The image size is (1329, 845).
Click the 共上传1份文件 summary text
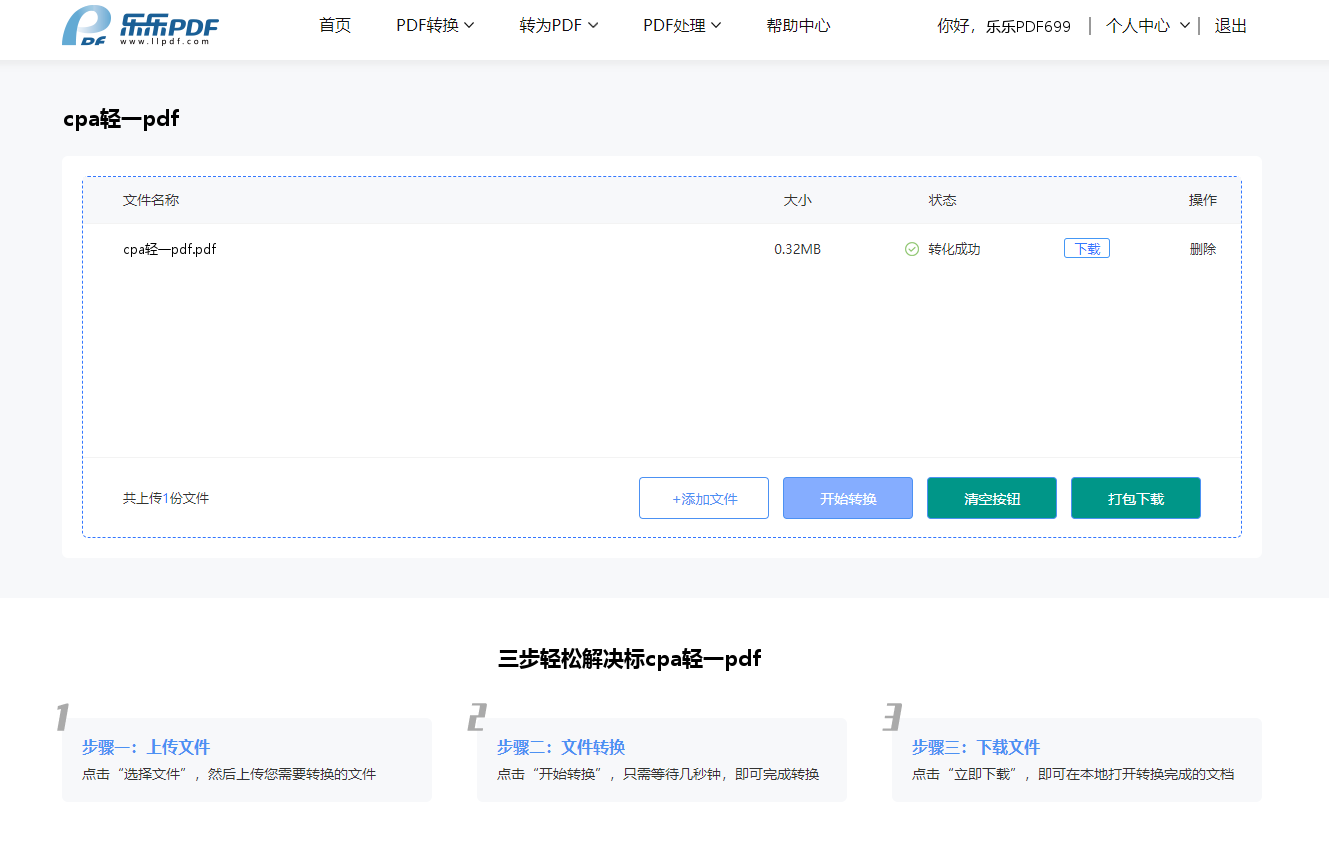pos(166,498)
